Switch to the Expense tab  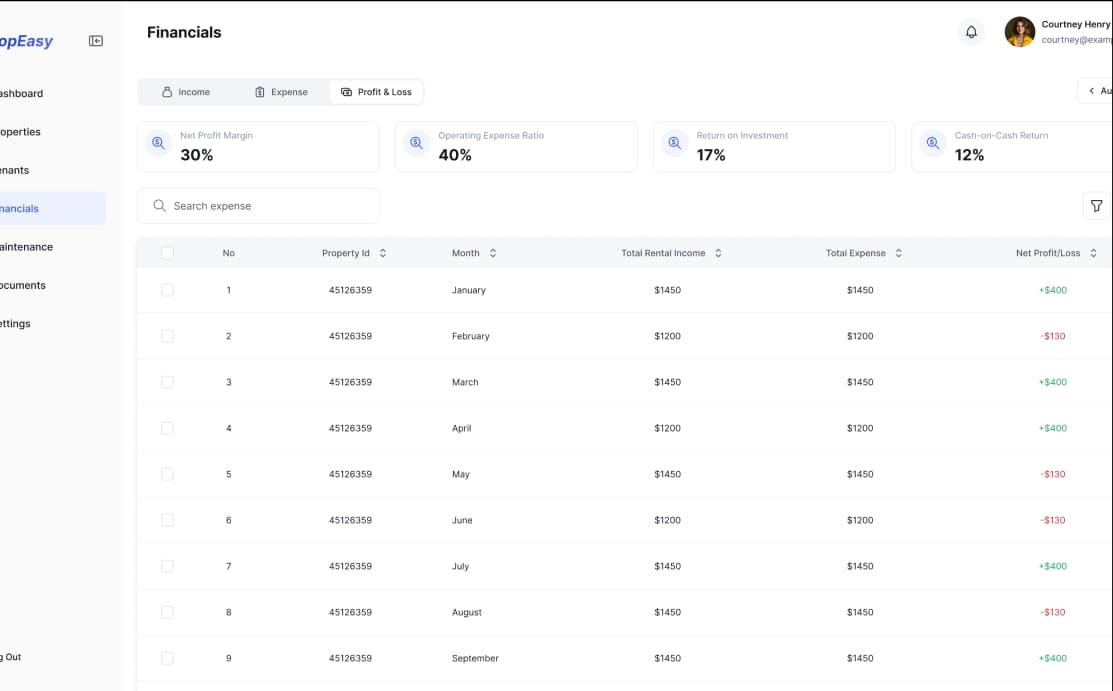(281, 92)
